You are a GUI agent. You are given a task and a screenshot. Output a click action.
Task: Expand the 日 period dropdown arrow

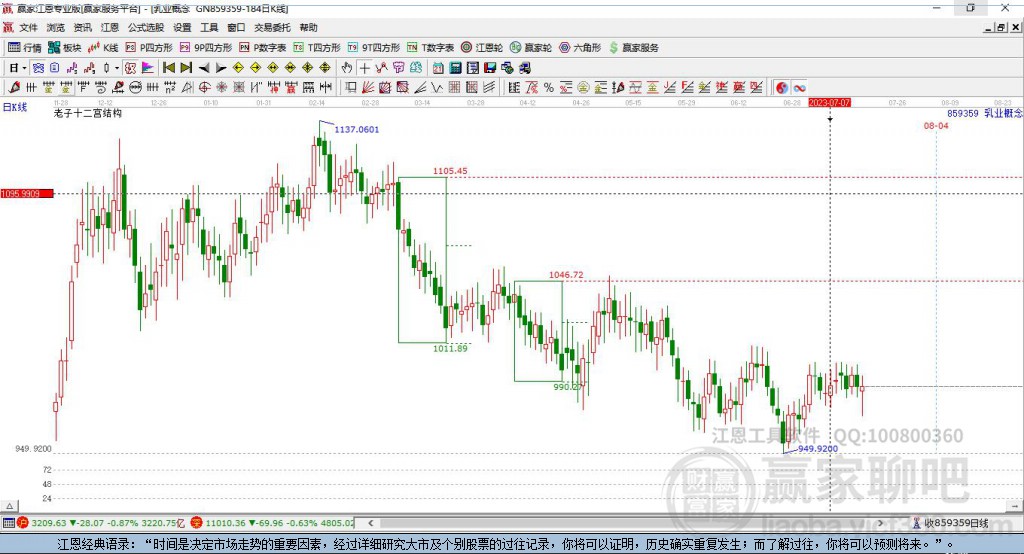tap(24, 68)
